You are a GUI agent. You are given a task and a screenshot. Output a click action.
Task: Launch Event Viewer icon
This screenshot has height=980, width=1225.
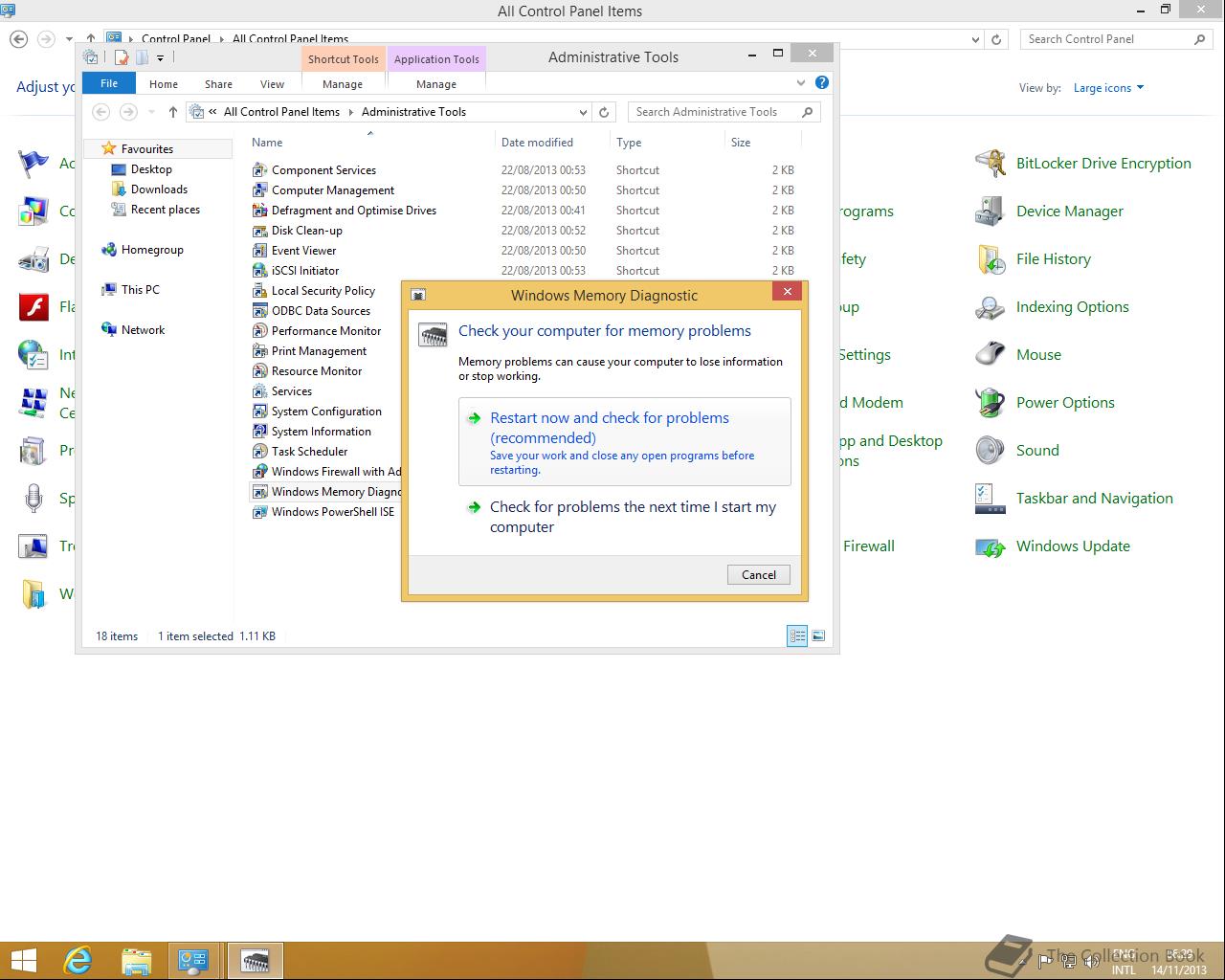(259, 251)
